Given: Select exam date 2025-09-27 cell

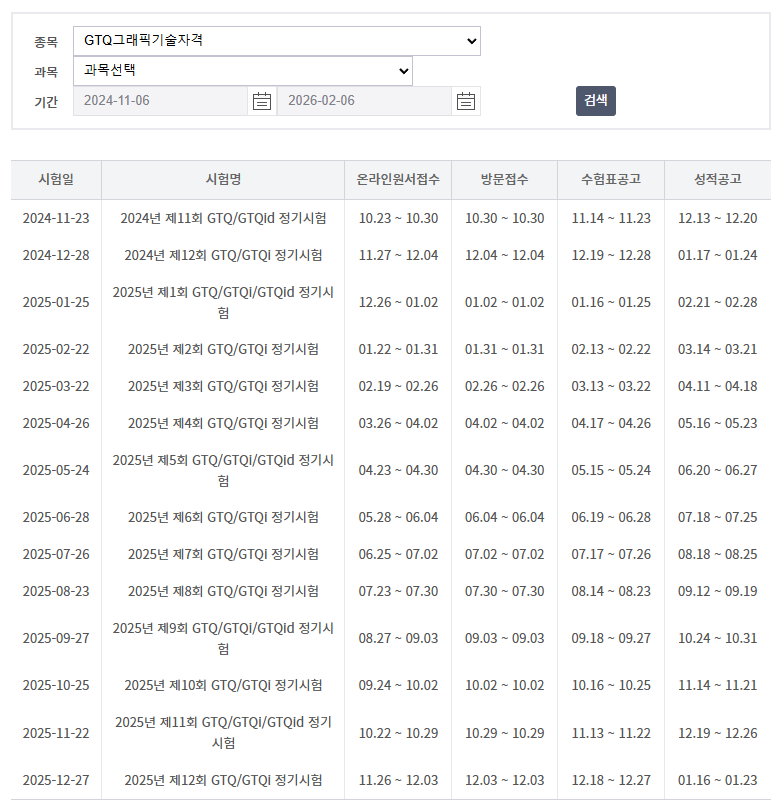Looking at the screenshot, I should coord(56,638).
